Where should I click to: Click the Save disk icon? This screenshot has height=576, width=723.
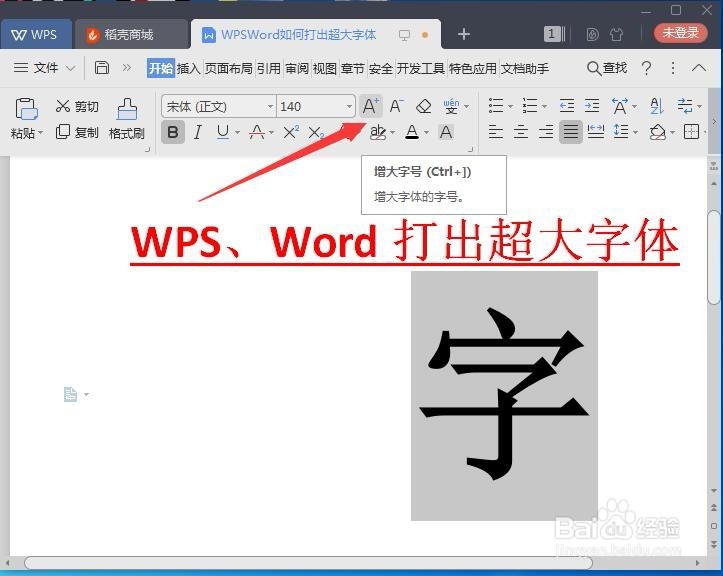point(101,68)
